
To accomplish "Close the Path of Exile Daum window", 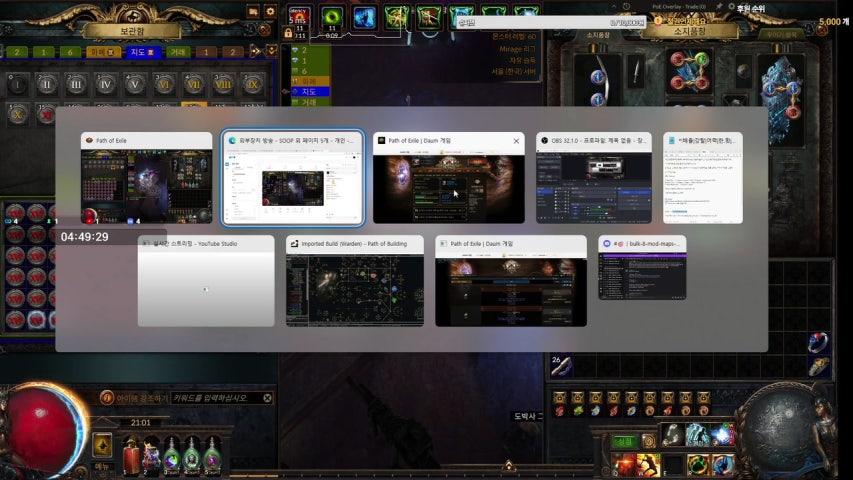I will tap(516, 141).
